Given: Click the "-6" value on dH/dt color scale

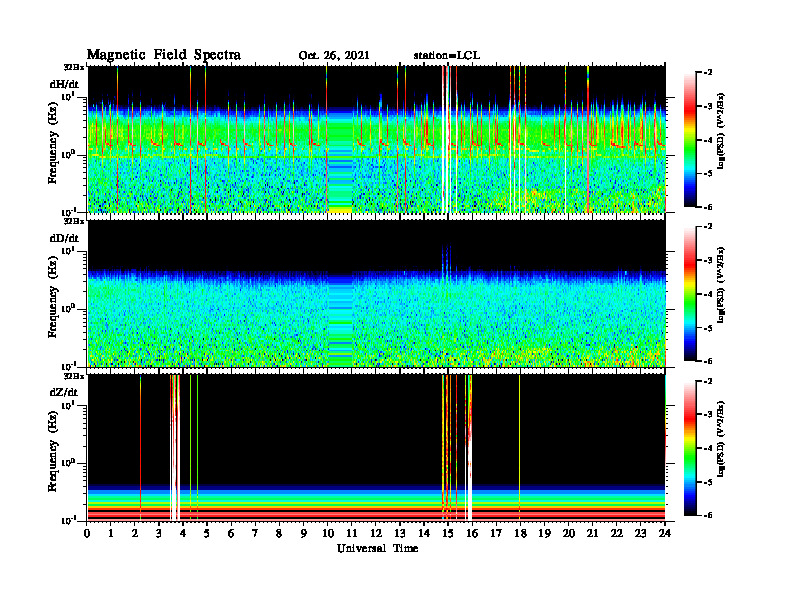Looking at the screenshot, I should pyautogui.click(x=708, y=207).
